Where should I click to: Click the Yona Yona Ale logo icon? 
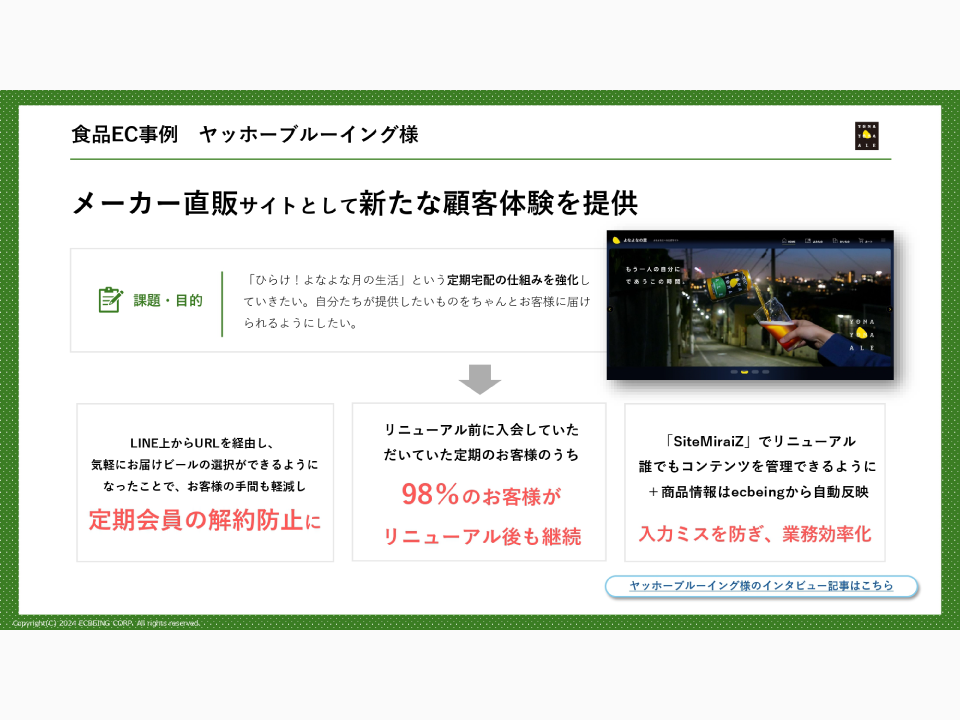point(866,136)
